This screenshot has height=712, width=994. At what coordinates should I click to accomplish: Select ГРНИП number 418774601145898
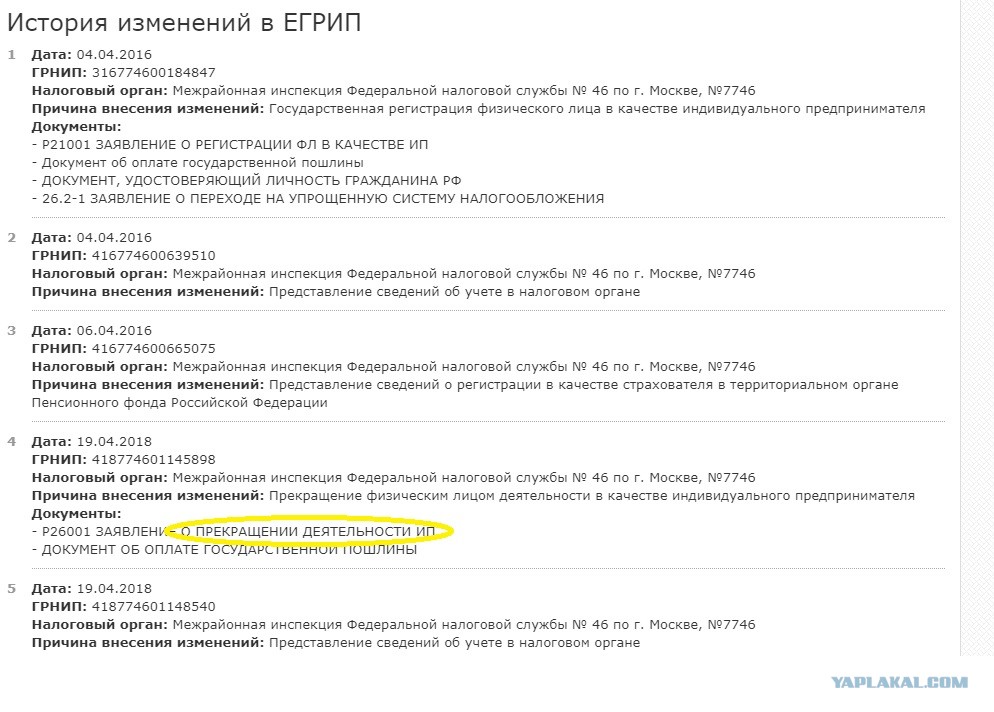coord(153,460)
